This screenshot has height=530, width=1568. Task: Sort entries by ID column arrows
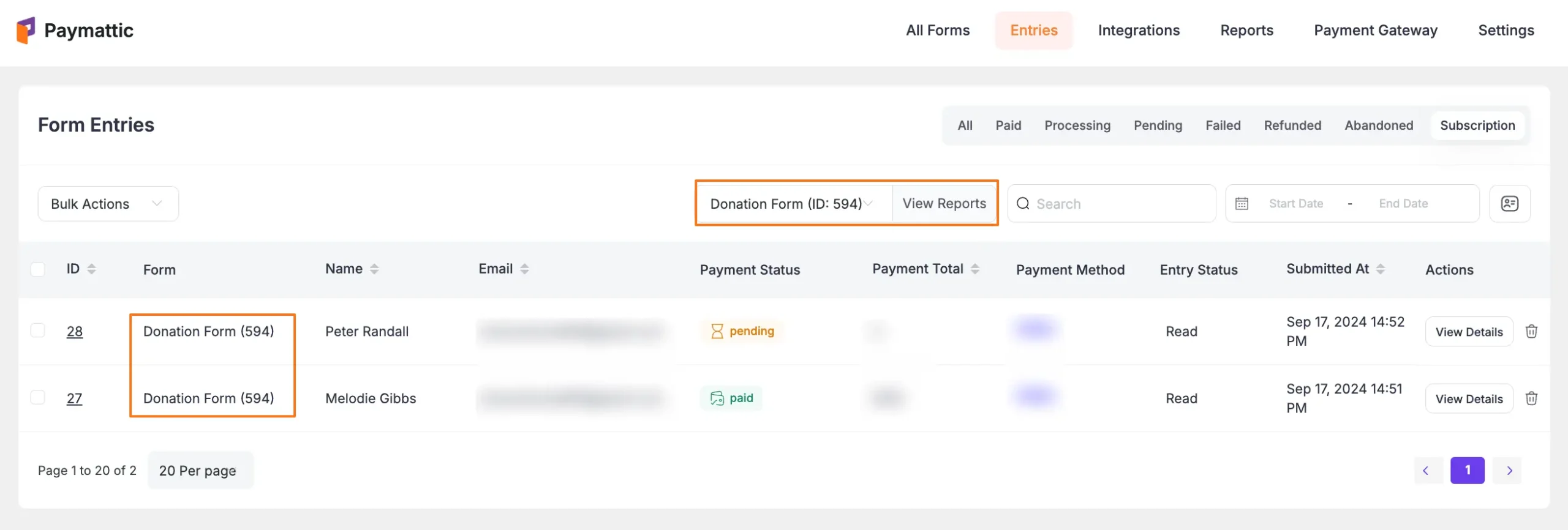(x=92, y=269)
